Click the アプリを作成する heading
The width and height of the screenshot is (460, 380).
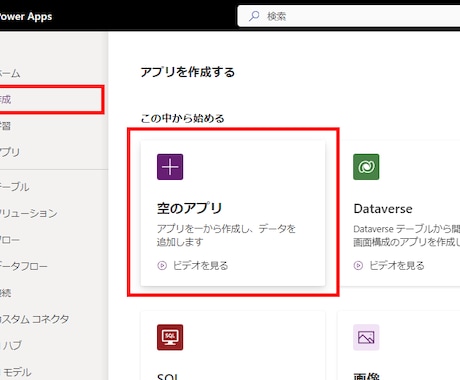click(x=188, y=72)
